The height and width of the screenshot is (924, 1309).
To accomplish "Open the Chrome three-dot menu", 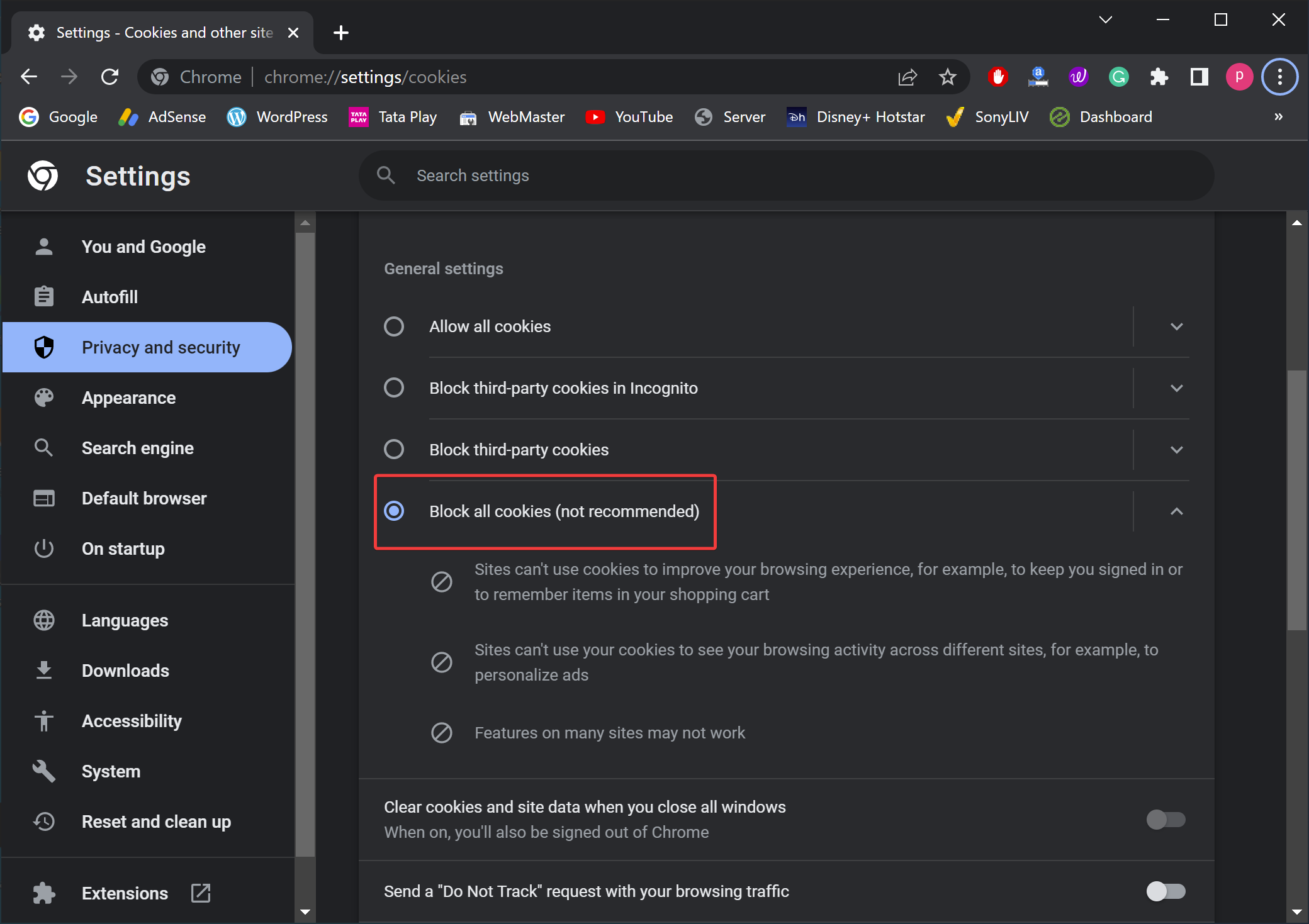I will (1279, 77).
